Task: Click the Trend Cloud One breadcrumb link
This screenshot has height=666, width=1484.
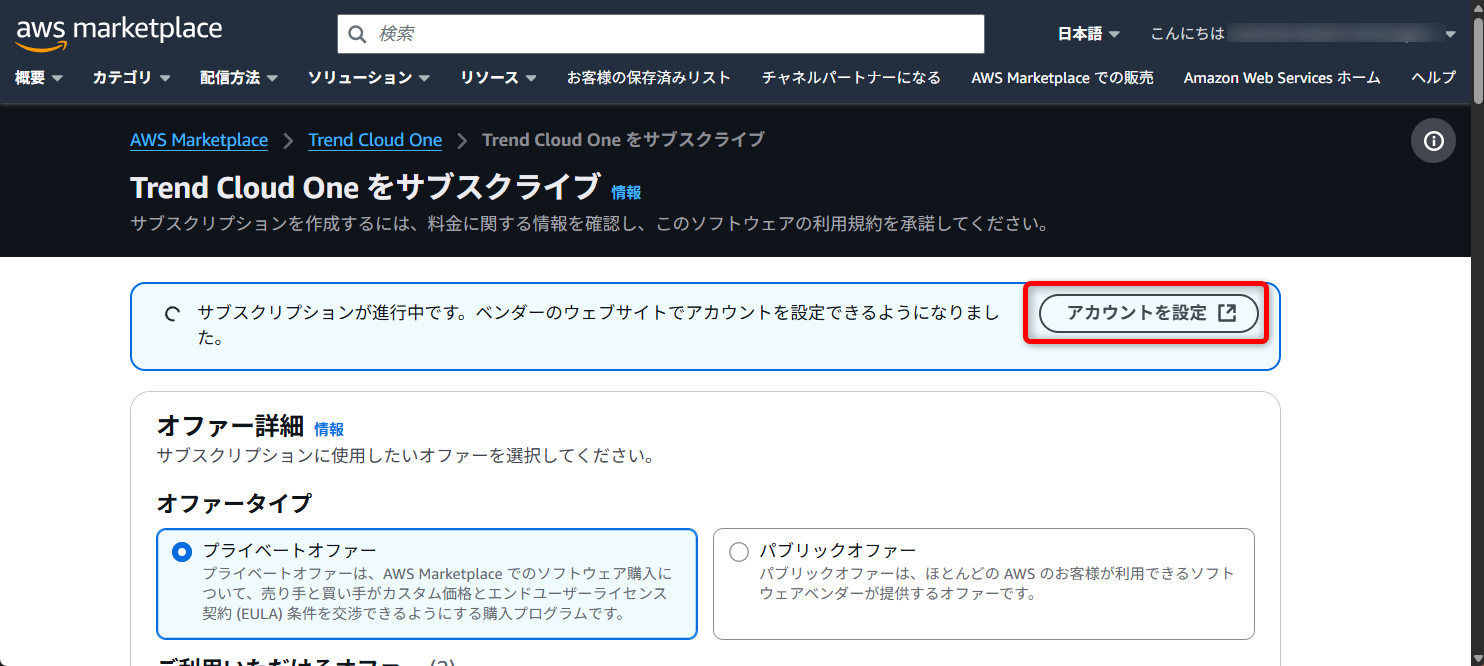Action: point(375,140)
